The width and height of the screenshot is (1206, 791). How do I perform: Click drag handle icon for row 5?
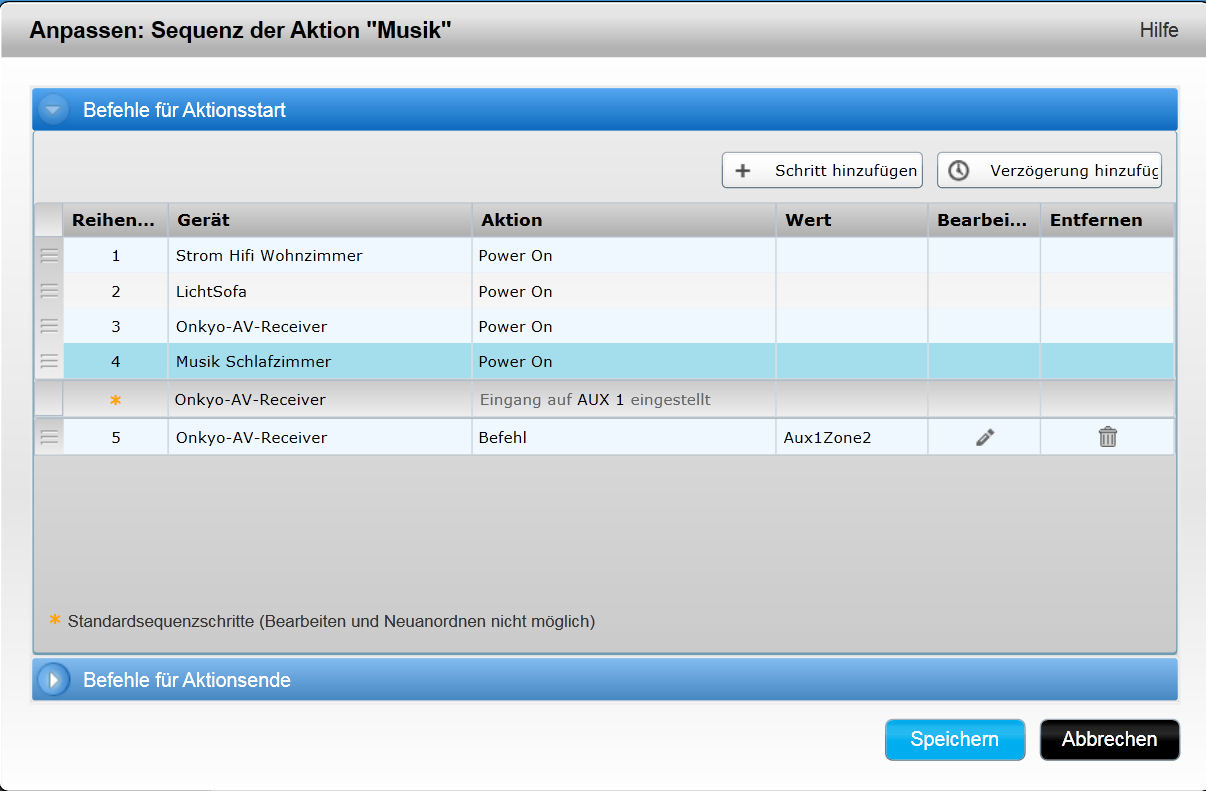[x=49, y=437]
